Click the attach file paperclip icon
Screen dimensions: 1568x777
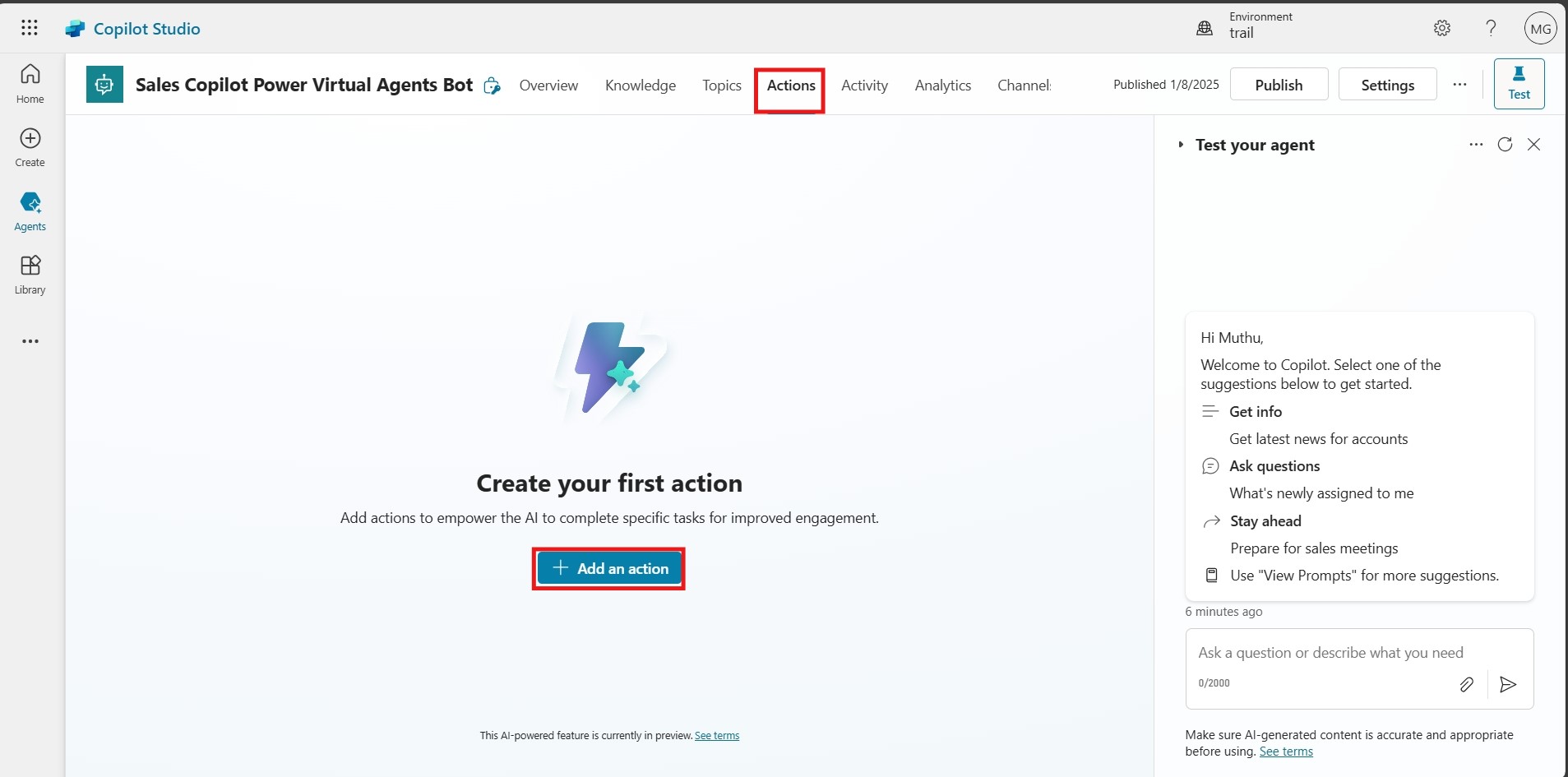pos(1466,684)
